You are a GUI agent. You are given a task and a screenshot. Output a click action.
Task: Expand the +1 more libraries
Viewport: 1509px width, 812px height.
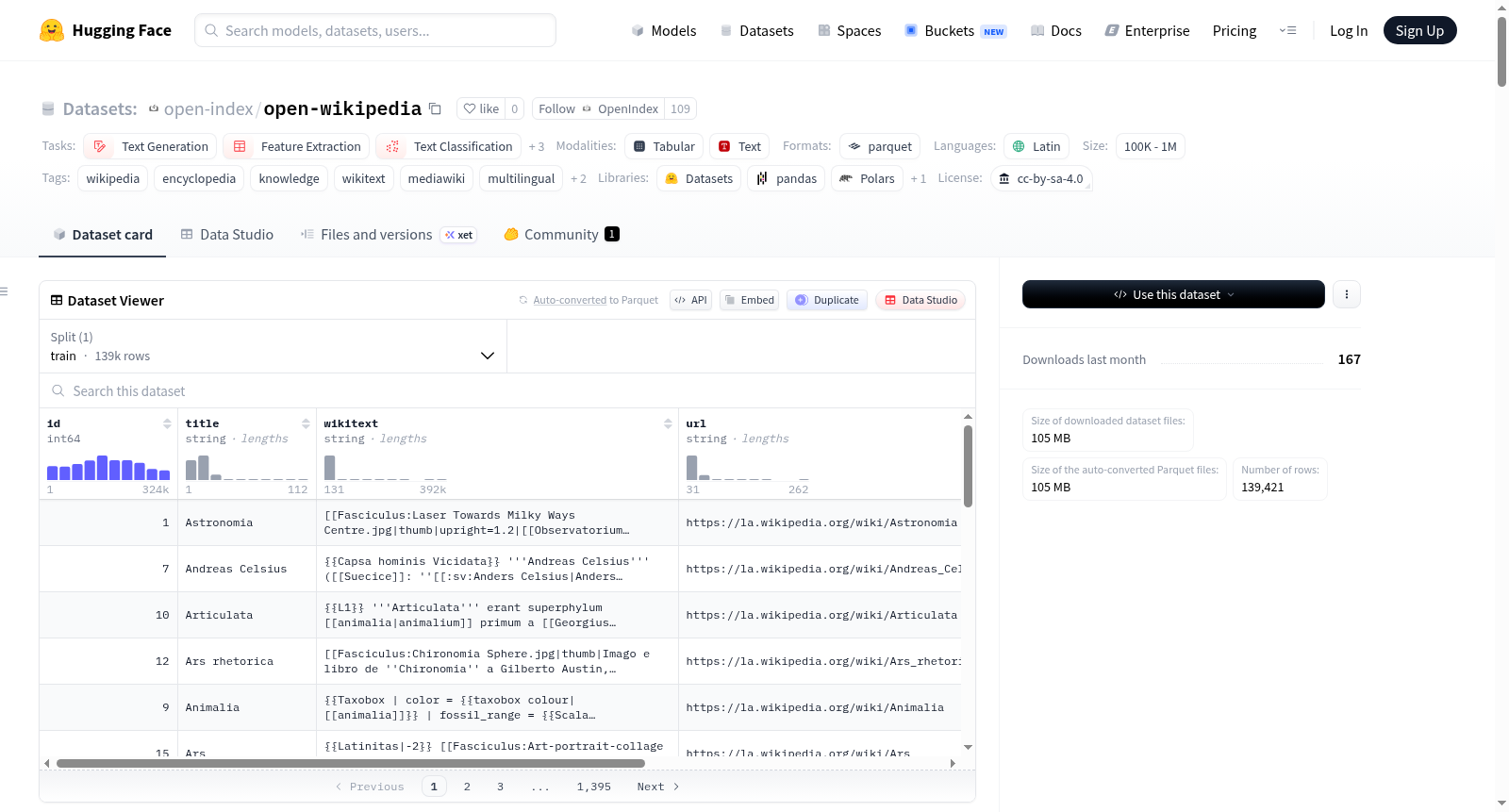click(x=918, y=178)
